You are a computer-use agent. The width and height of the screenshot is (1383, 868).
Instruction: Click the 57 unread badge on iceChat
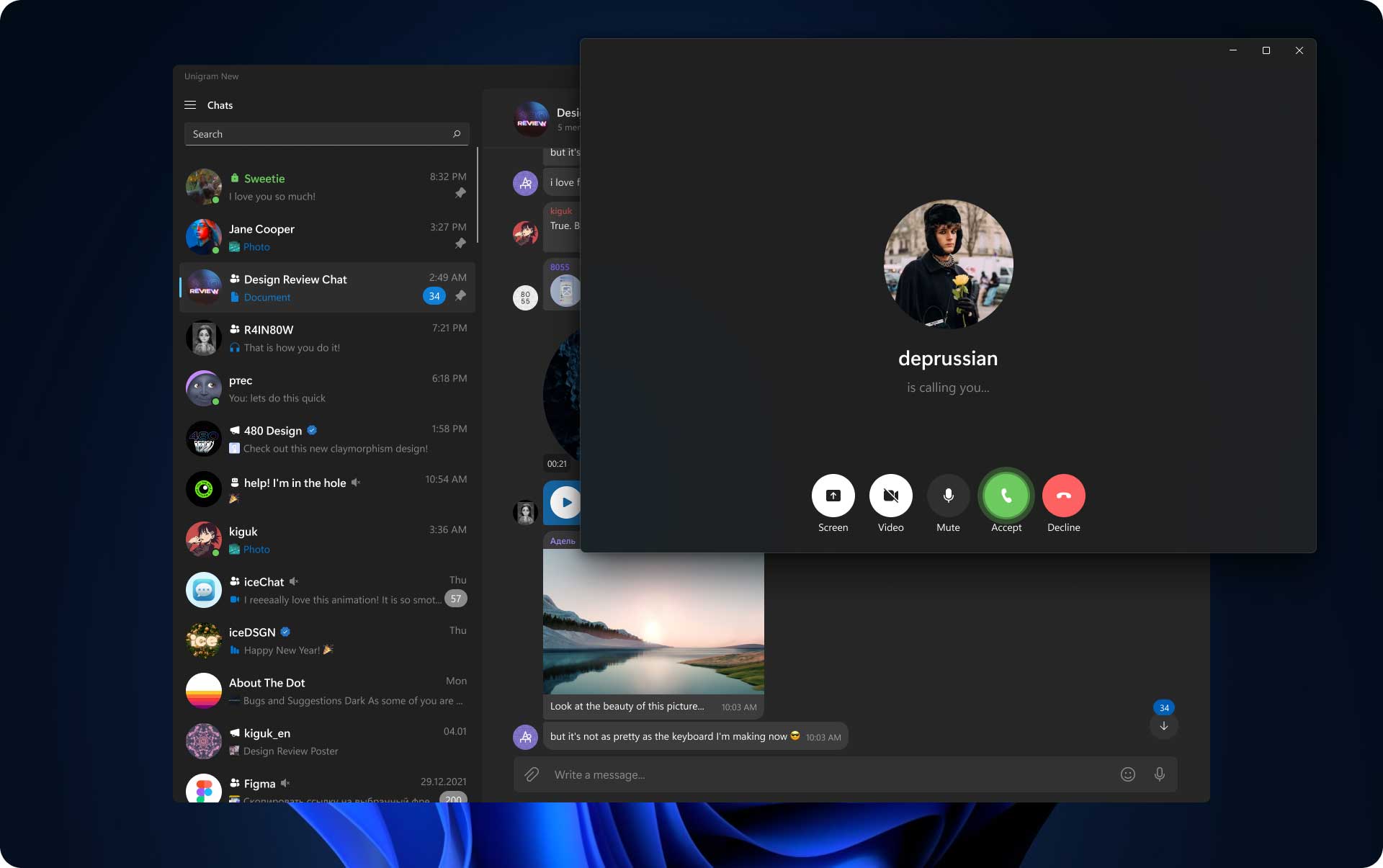456,599
